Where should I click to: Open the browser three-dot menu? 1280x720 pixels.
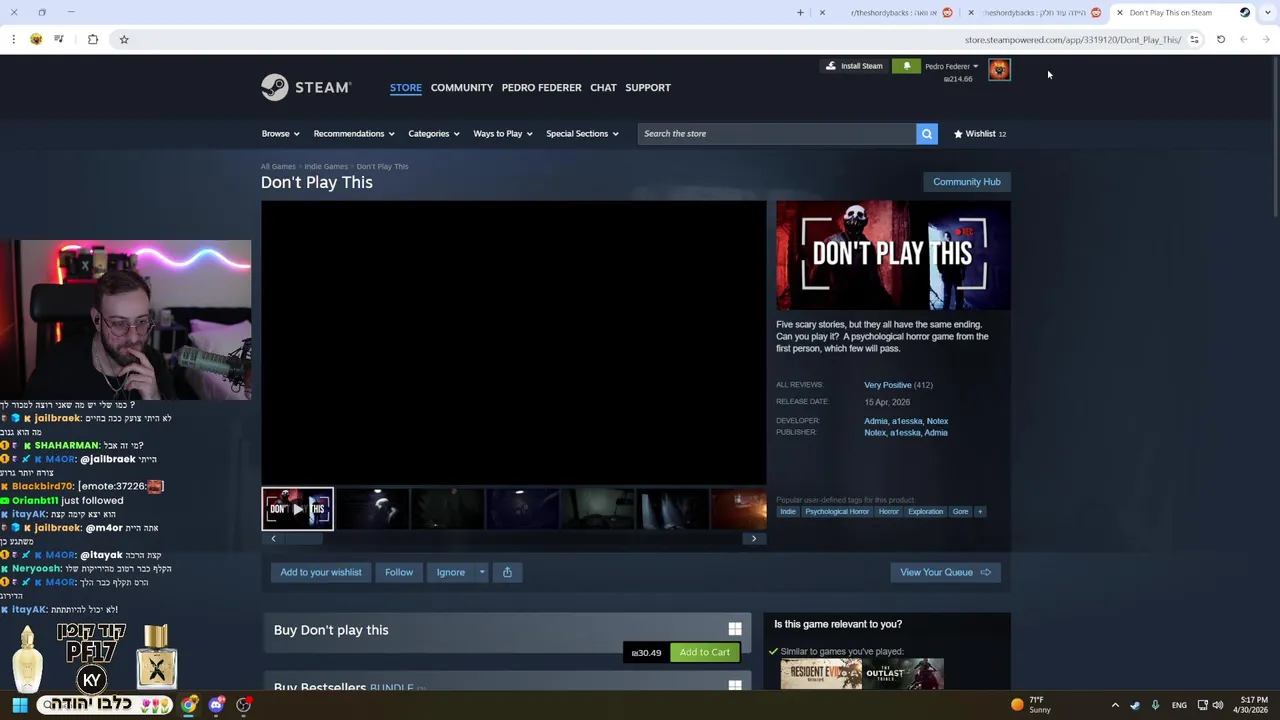click(13, 39)
